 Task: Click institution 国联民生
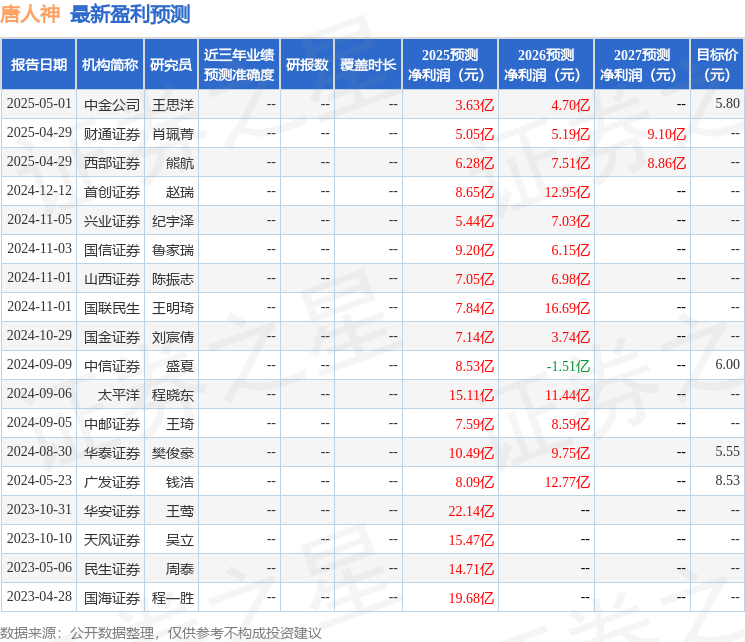(x=112, y=308)
